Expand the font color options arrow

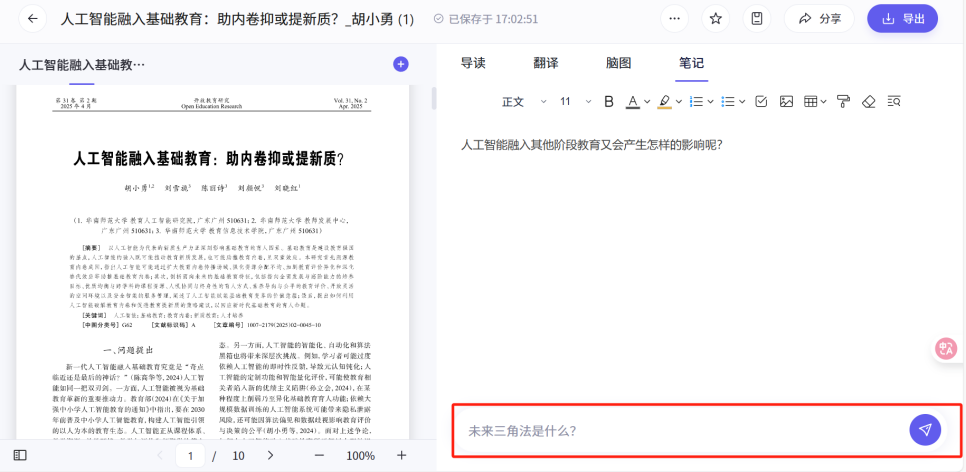647,102
